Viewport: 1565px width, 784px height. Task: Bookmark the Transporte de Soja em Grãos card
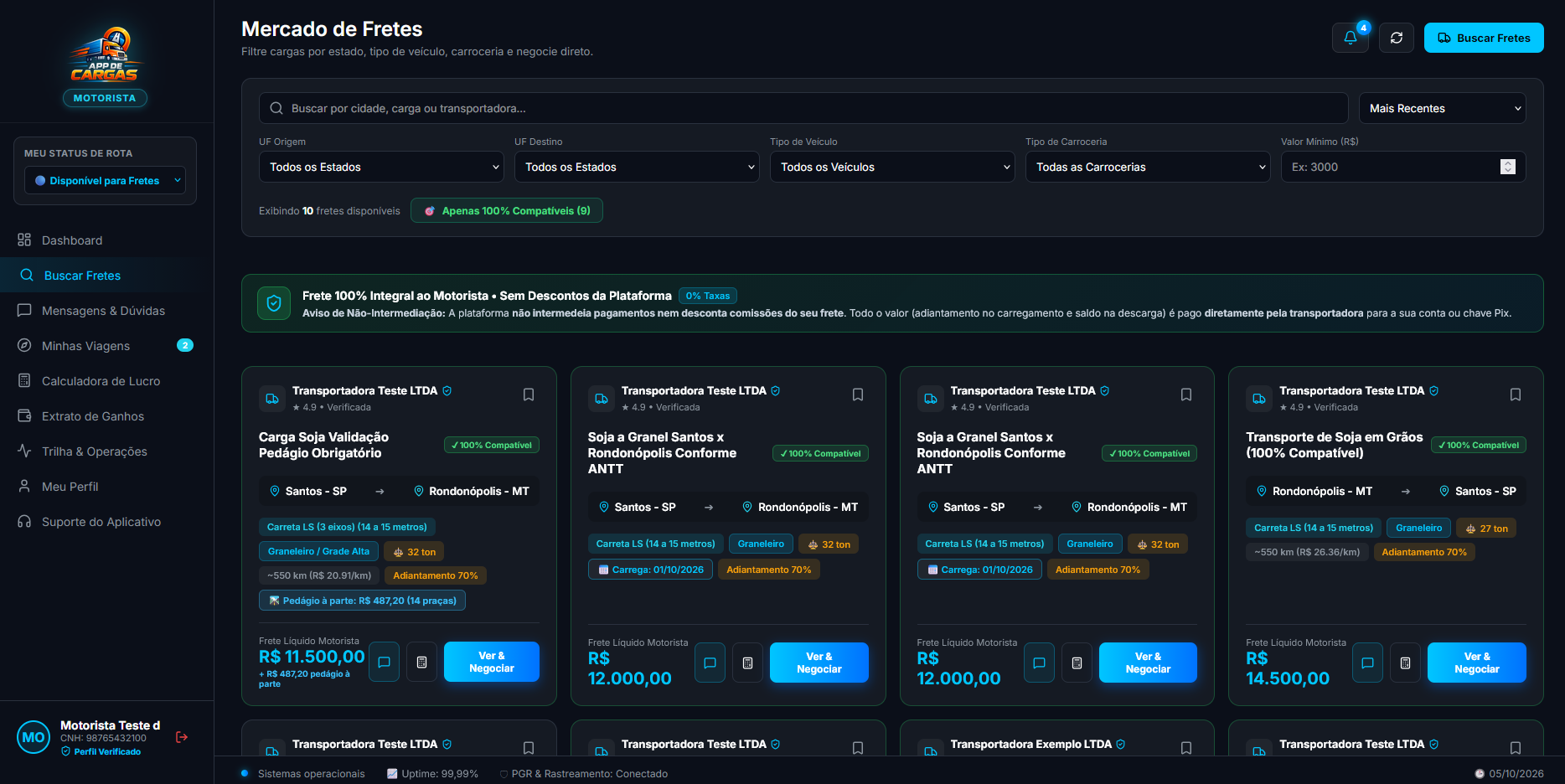coord(1516,395)
